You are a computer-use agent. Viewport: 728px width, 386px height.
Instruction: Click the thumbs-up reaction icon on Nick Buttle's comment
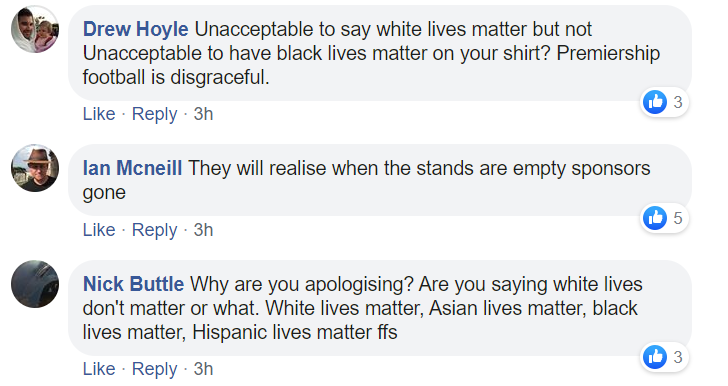655,357
